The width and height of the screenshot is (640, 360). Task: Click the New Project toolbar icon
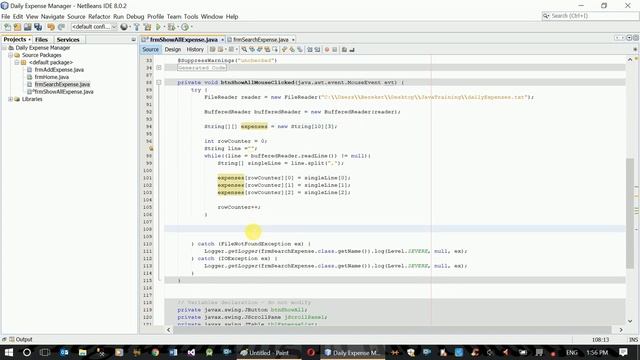pos(17,27)
